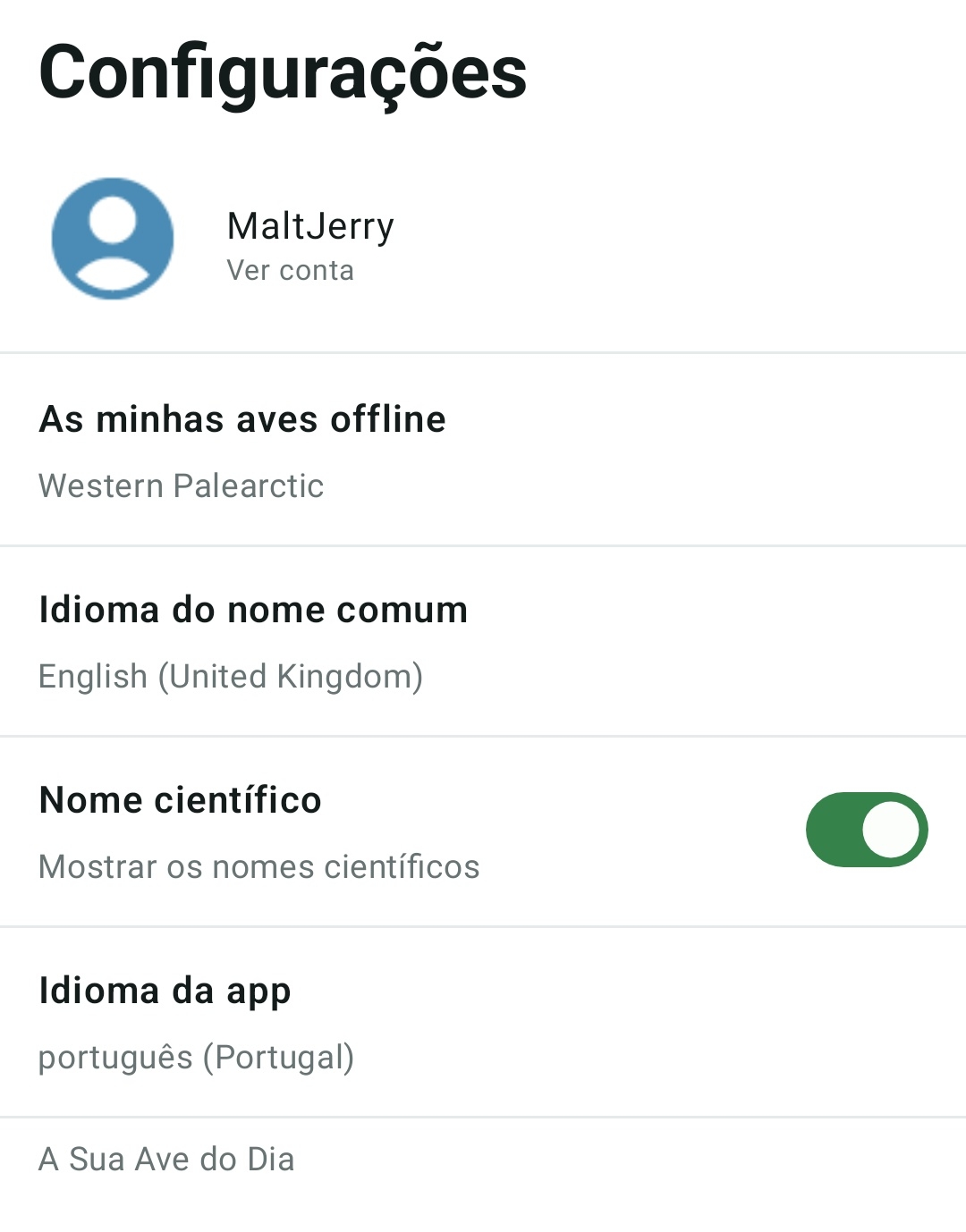This screenshot has width=966, height=1232.
Task: Tap the 'A Sua Ave do Dia' section
Action: coord(166,1160)
